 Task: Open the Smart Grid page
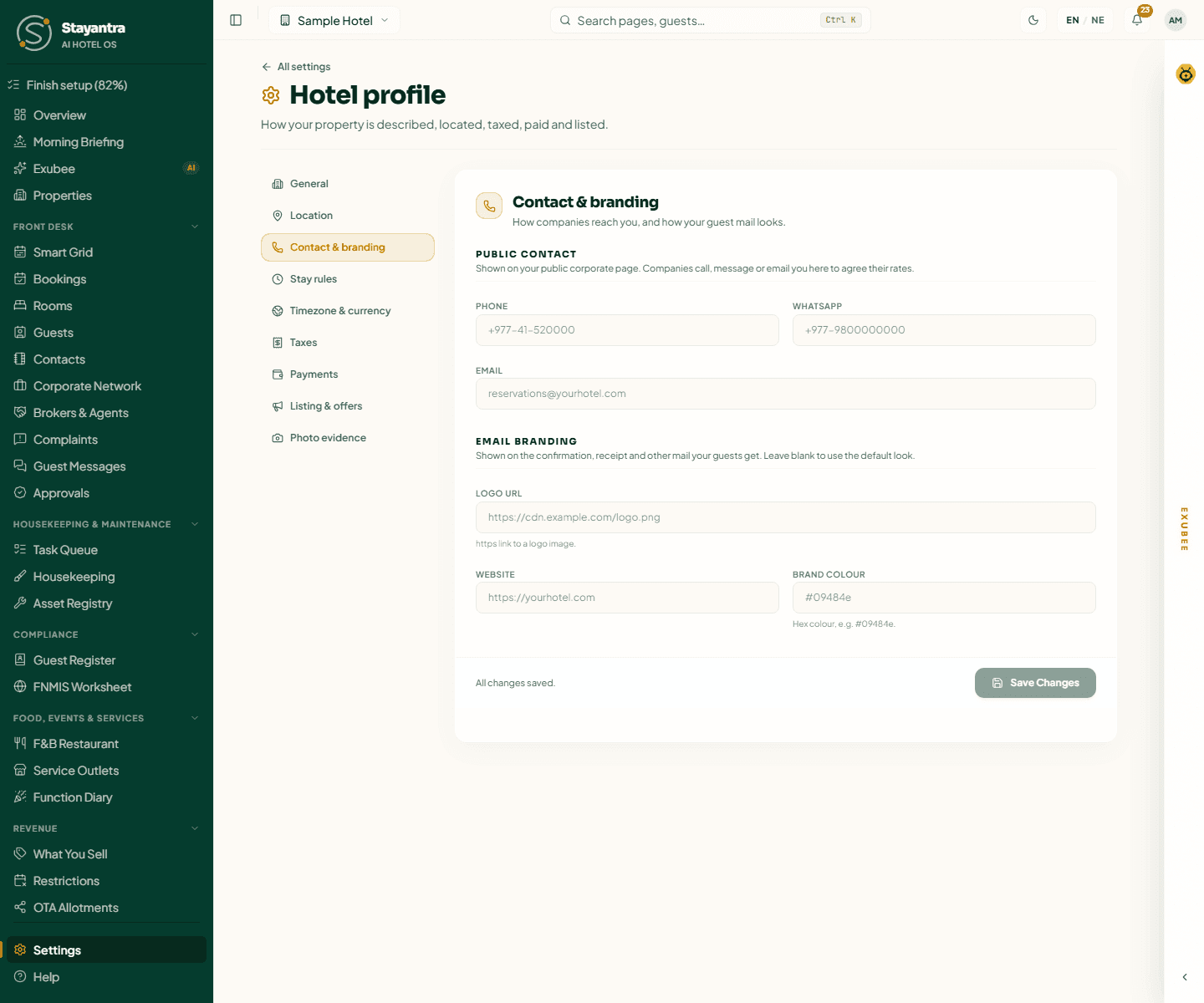tap(106, 252)
